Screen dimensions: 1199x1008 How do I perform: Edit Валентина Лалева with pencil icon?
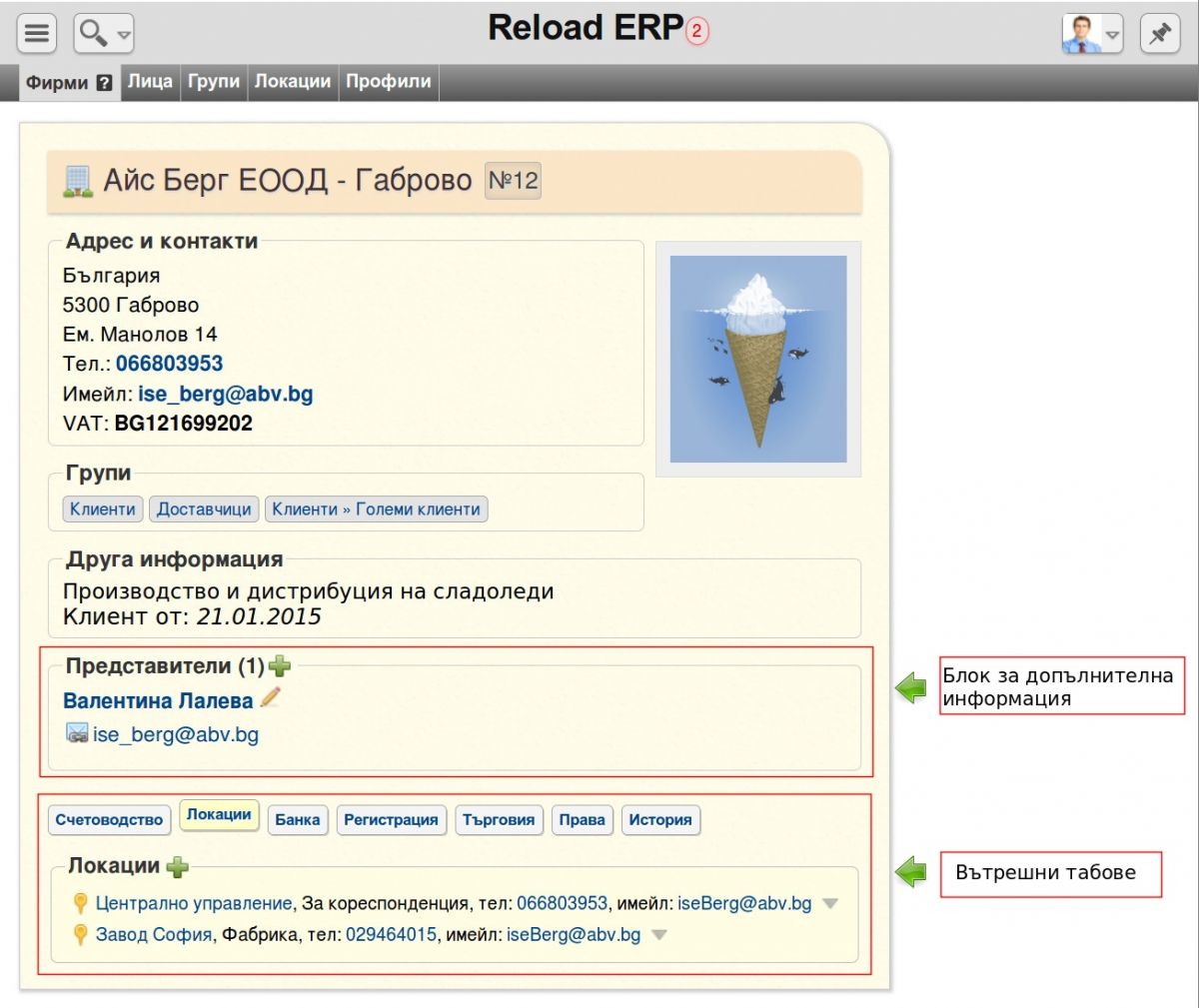coord(270,698)
